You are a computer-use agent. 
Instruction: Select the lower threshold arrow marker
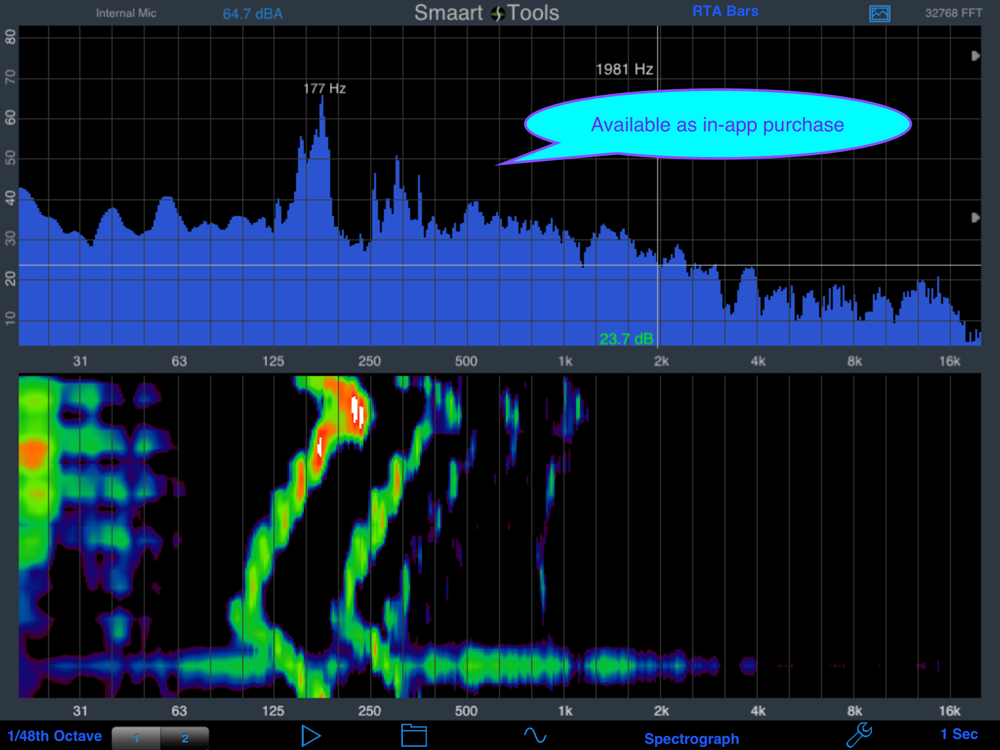pos(975,217)
